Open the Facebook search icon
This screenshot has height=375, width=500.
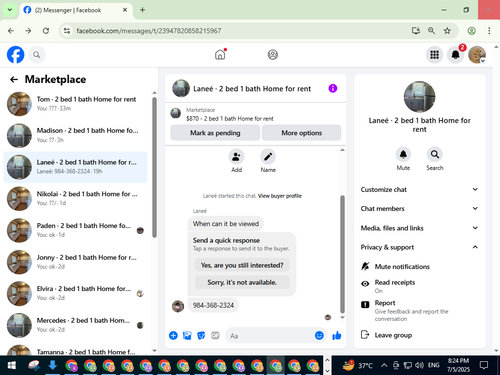(37, 55)
